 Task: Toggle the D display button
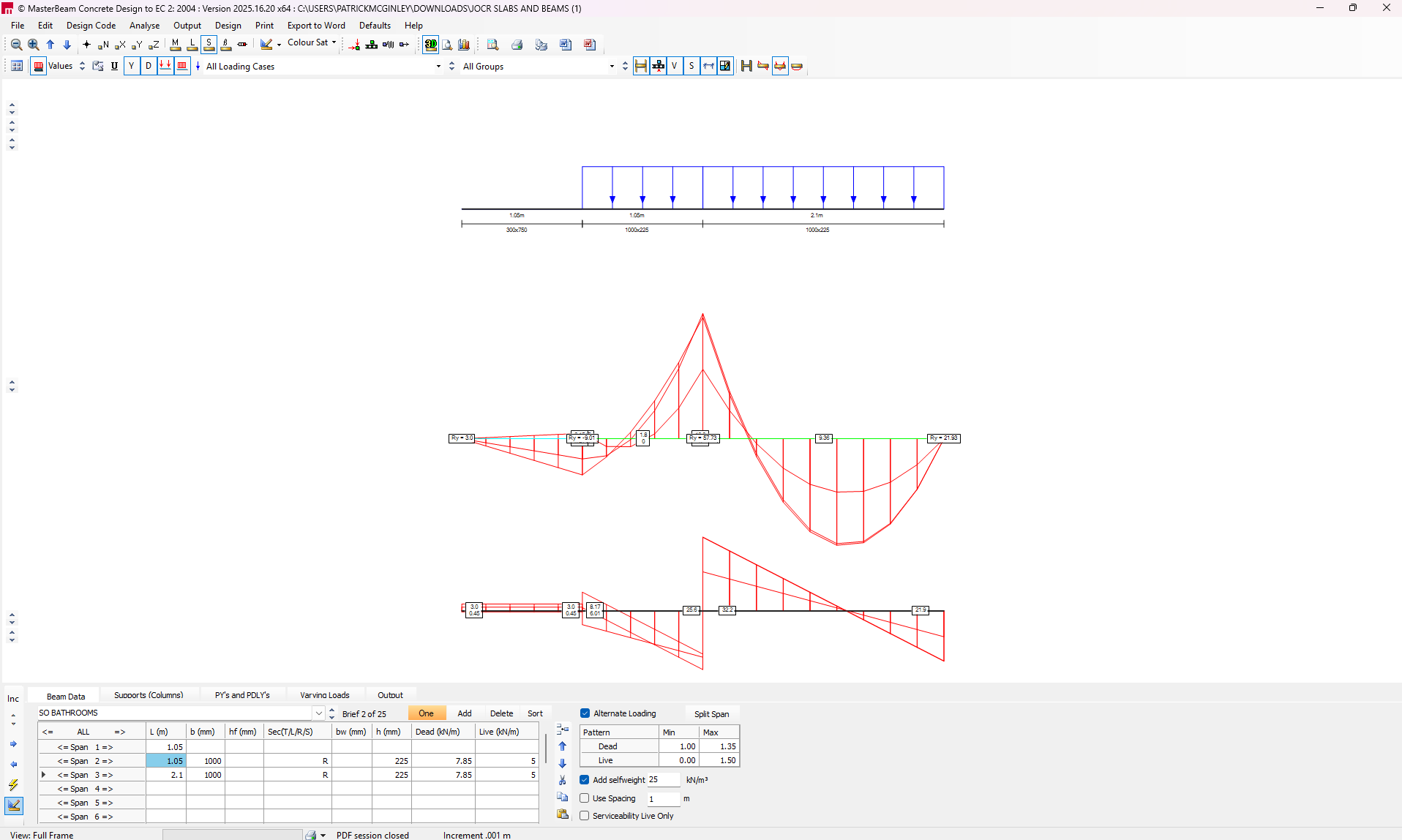149,66
